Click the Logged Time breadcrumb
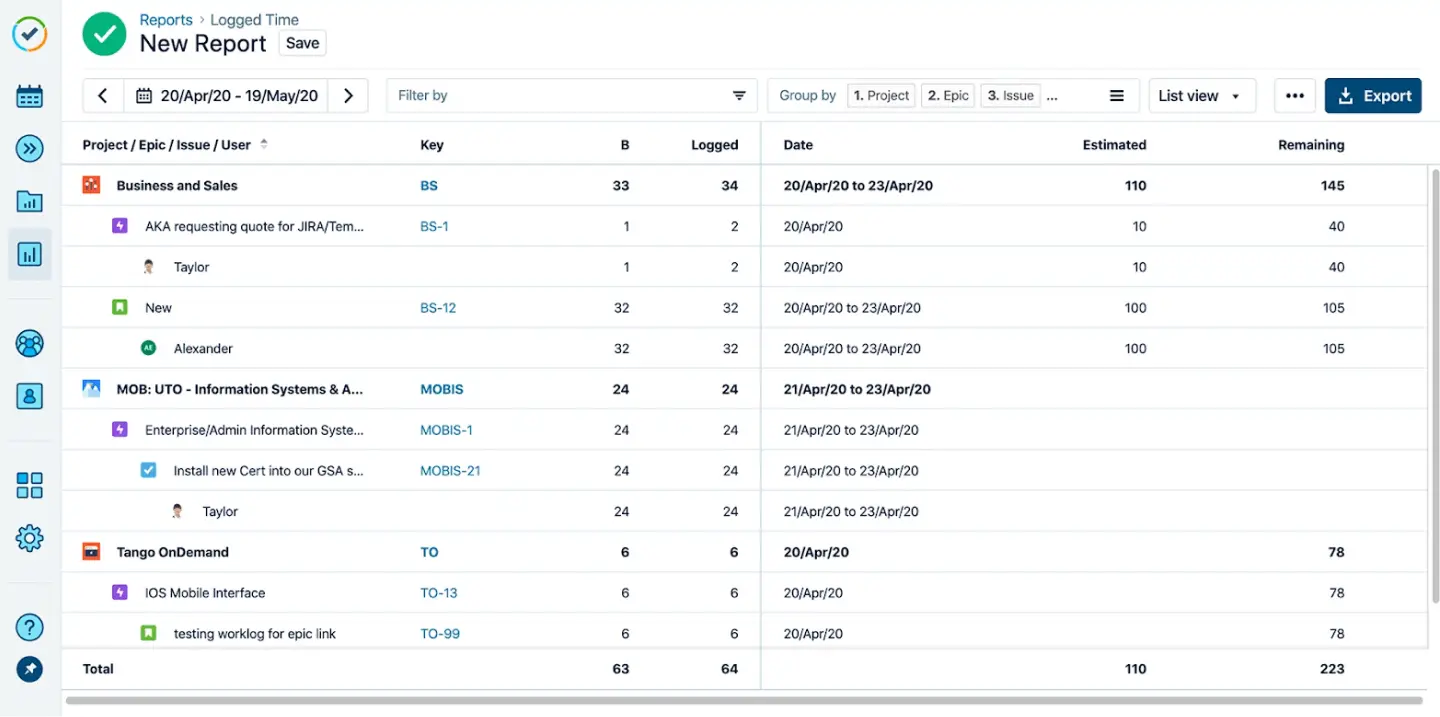Image resolution: width=1440 pixels, height=717 pixels. [254, 19]
